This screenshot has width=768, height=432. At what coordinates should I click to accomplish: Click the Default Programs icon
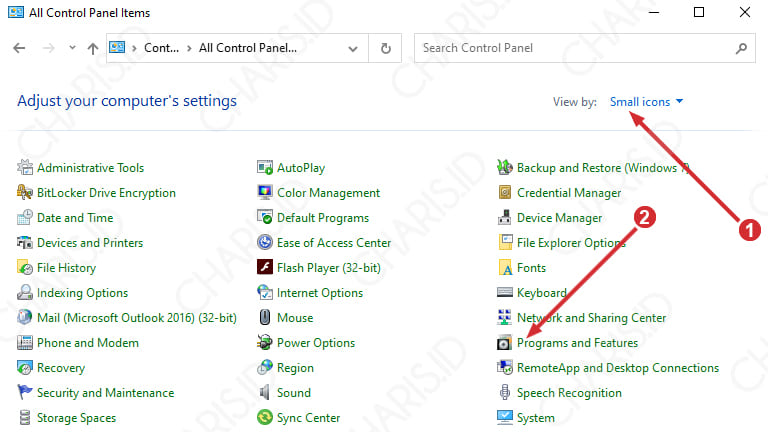point(265,217)
